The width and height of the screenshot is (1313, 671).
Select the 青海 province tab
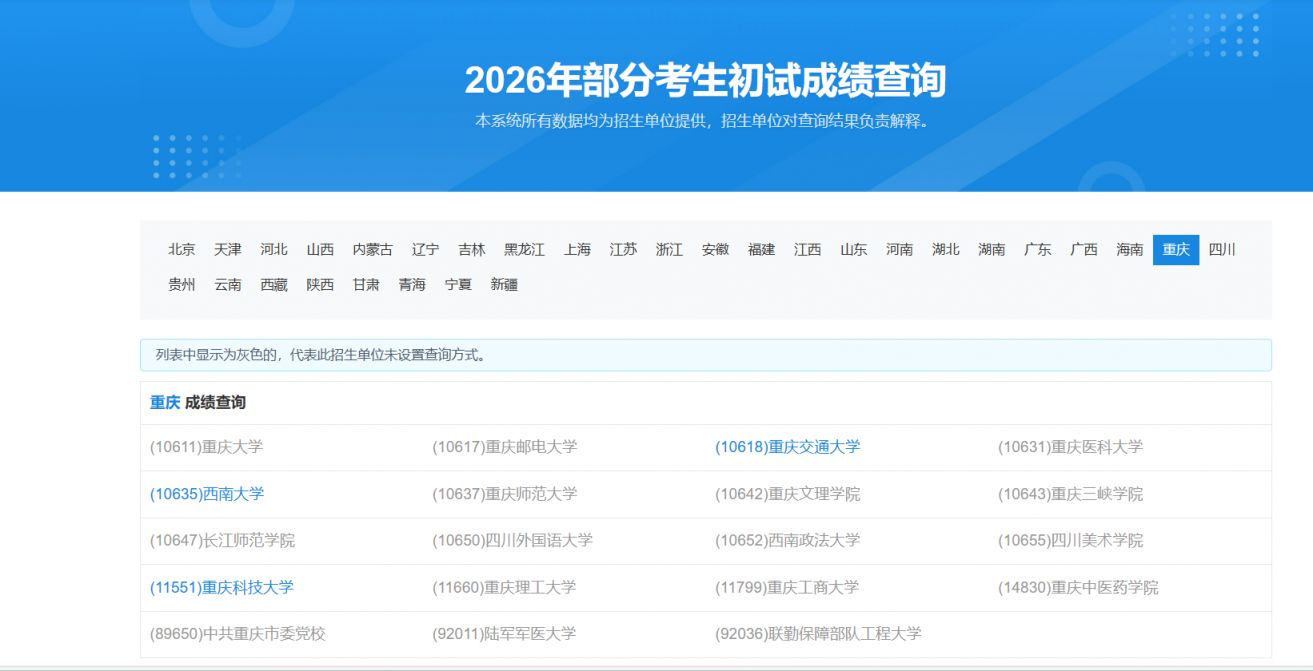412,285
